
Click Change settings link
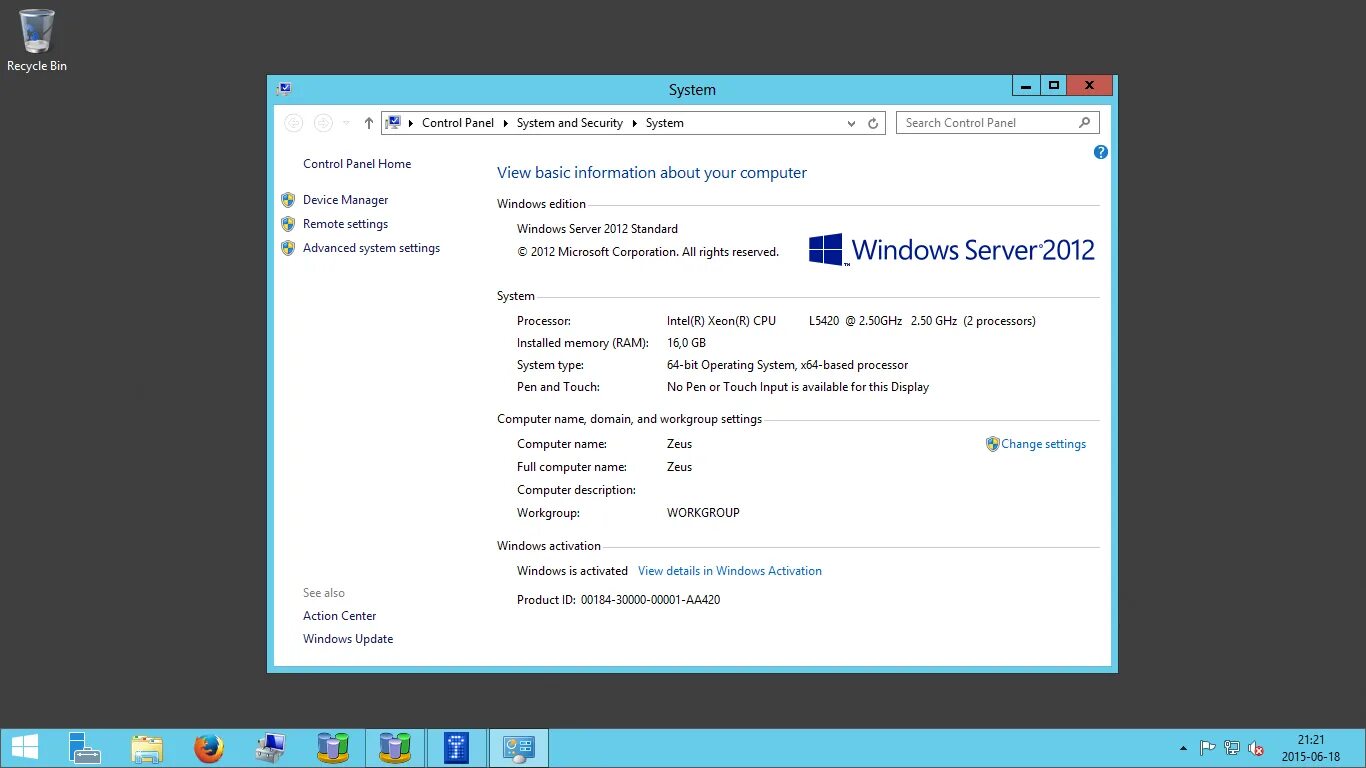(x=1043, y=444)
